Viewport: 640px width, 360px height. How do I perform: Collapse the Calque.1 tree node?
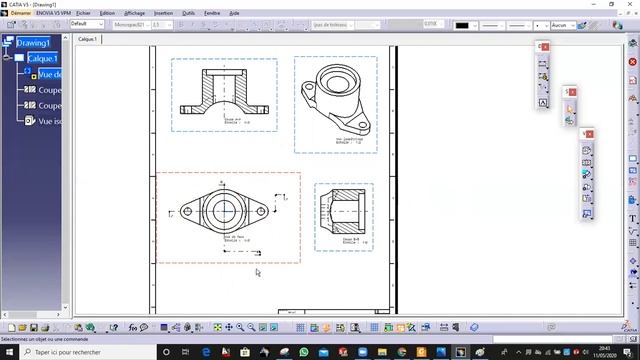pos(7,58)
